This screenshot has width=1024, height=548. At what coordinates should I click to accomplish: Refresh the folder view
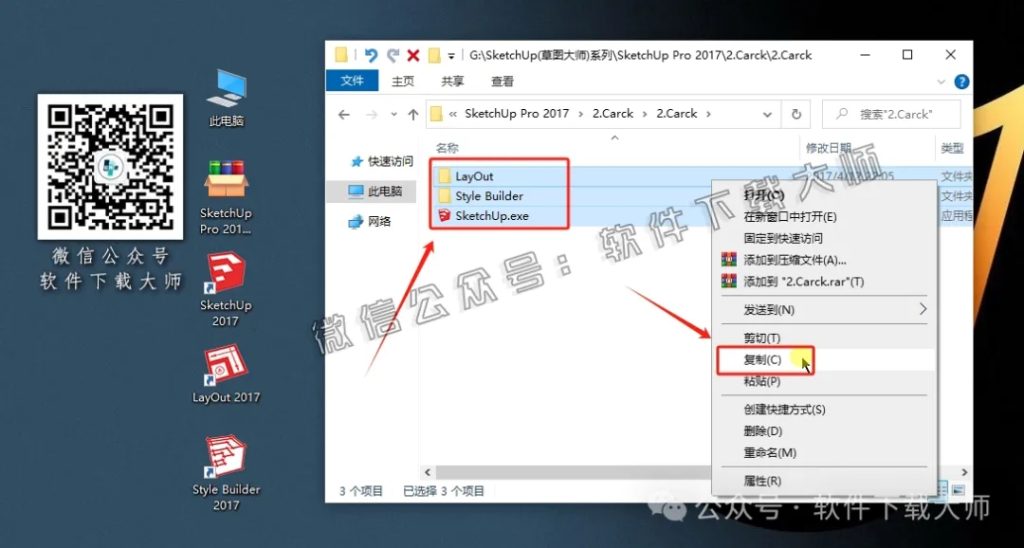pyautogui.click(x=796, y=114)
